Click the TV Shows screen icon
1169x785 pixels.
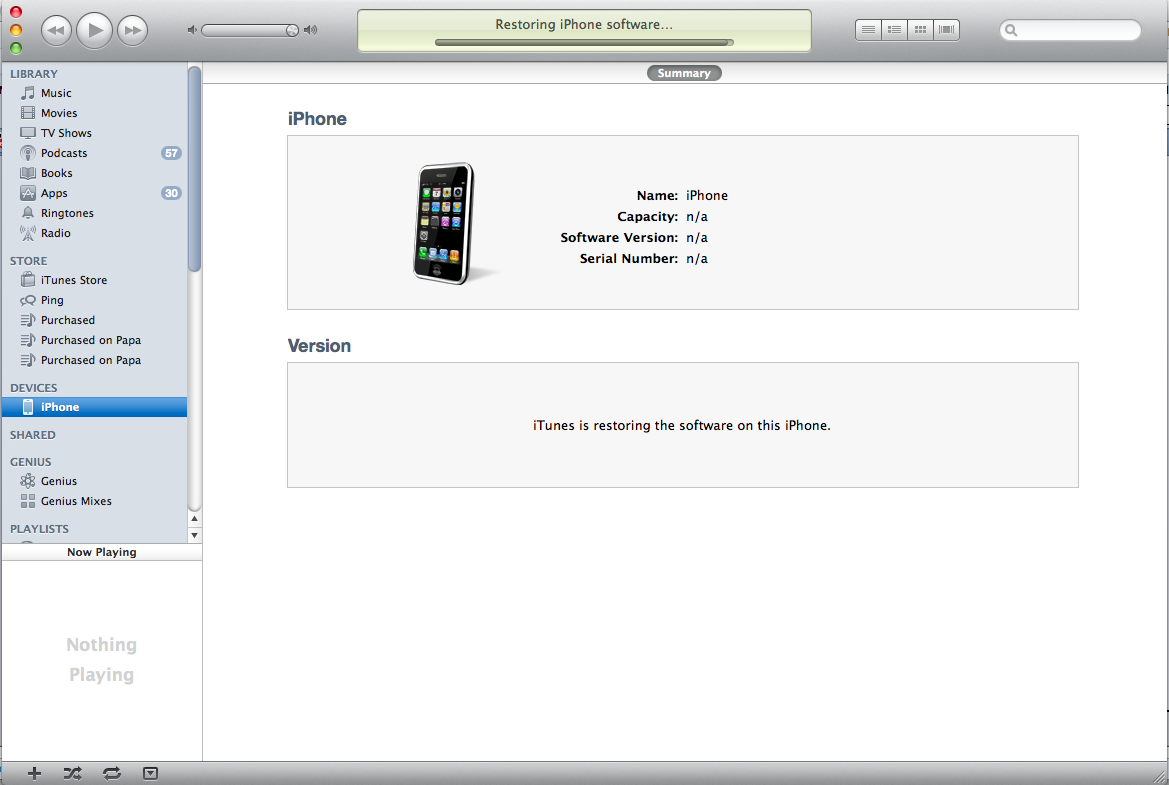[28, 133]
